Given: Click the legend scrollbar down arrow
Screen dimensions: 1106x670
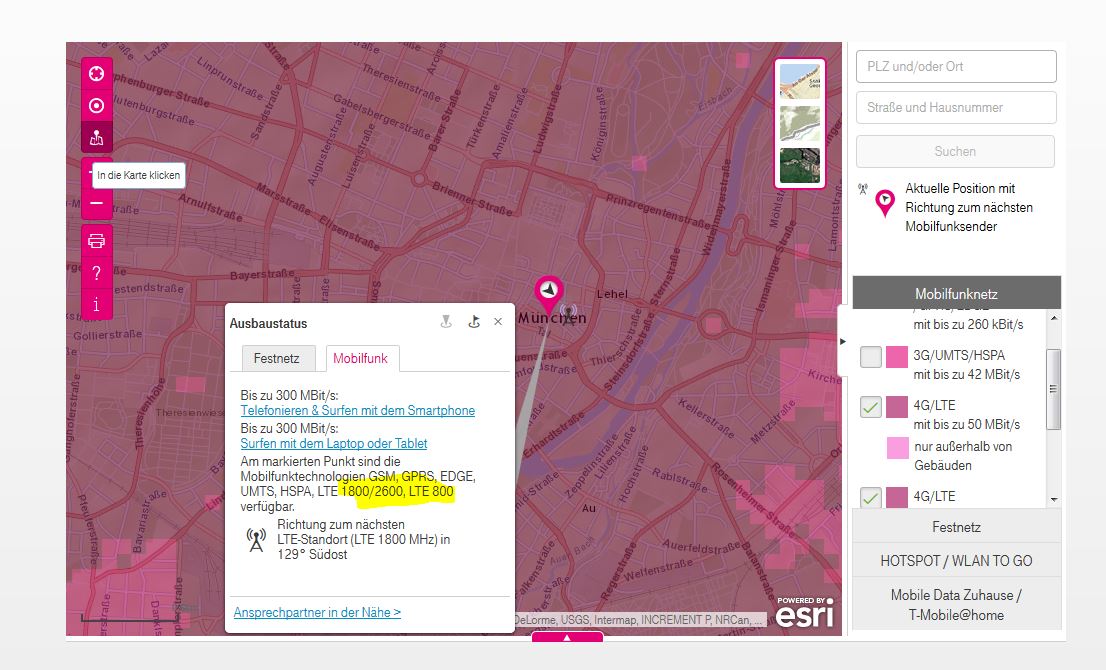Looking at the screenshot, I should (1054, 499).
